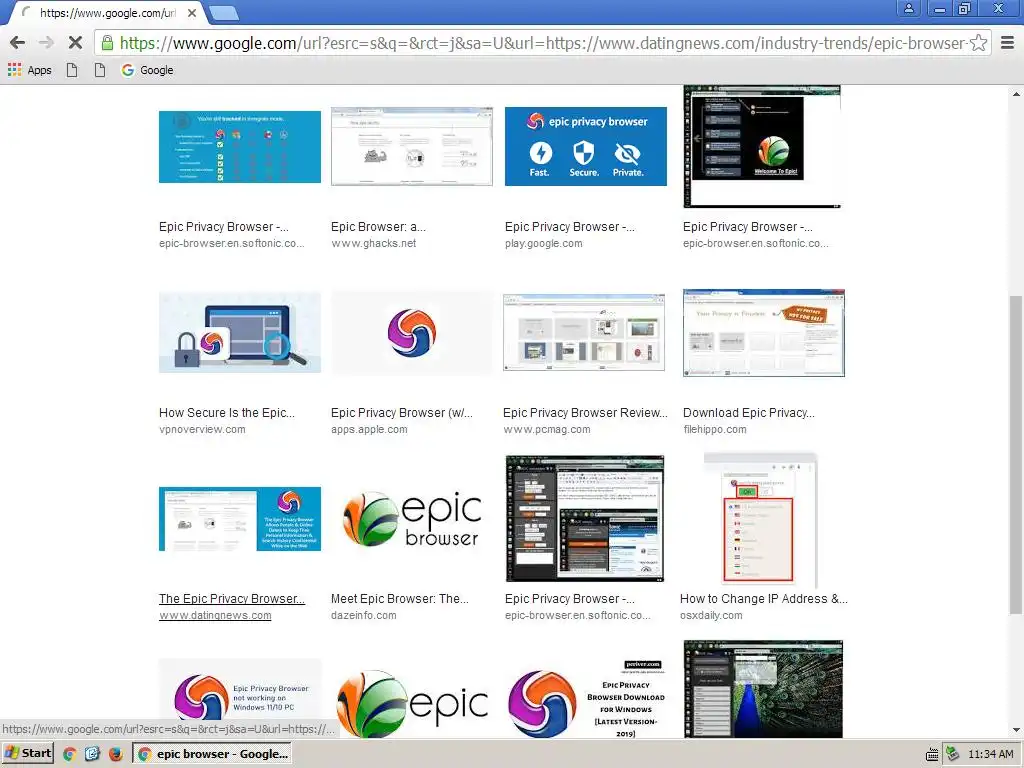Screen dimensions: 1024x768
Task: Bookmark this page with the star icon
Action: coord(978,43)
